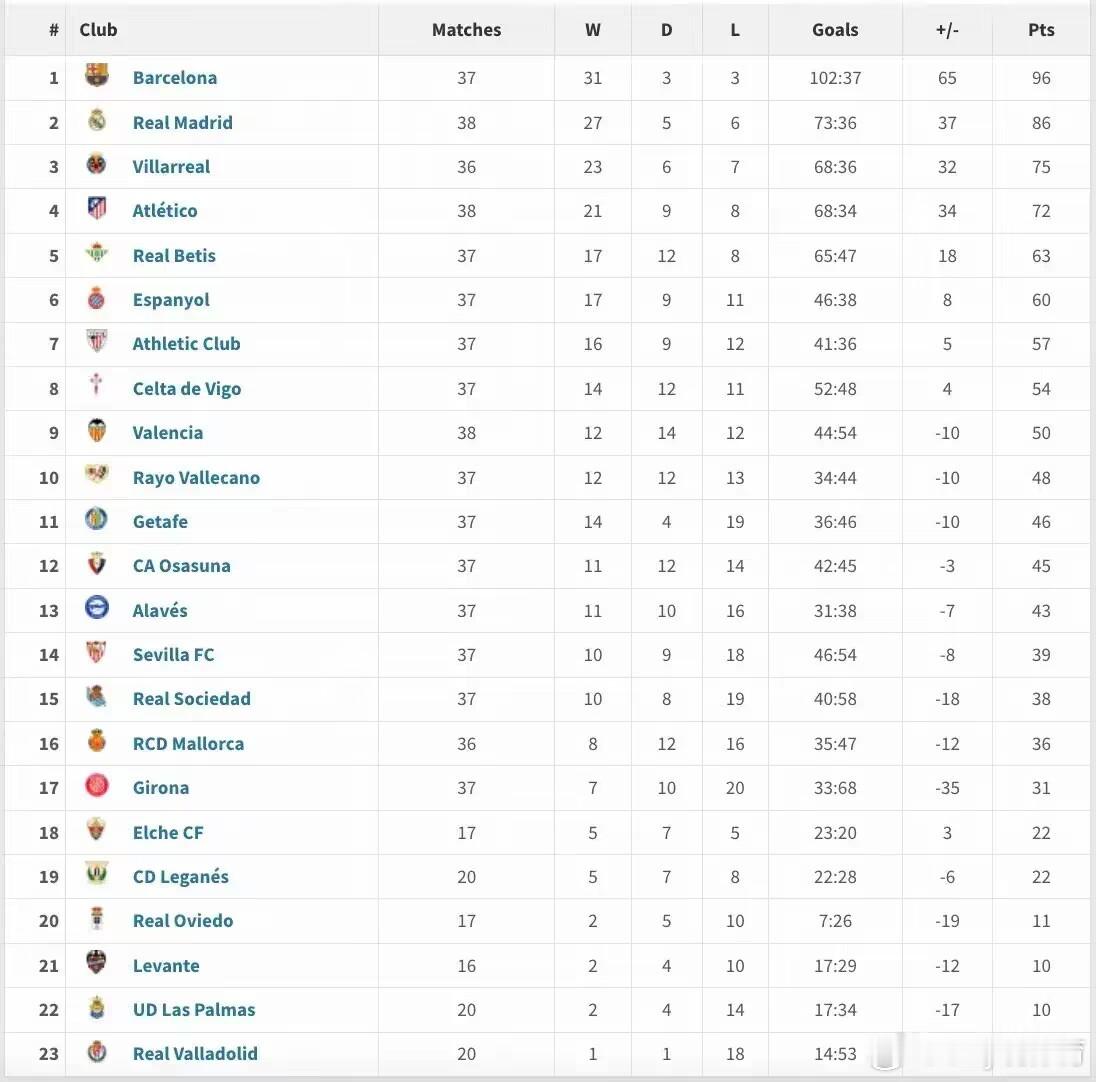The height and width of the screenshot is (1082, 1096).
Task: Click the Atlético club crest icon
Action: click(x=97, y=209)
